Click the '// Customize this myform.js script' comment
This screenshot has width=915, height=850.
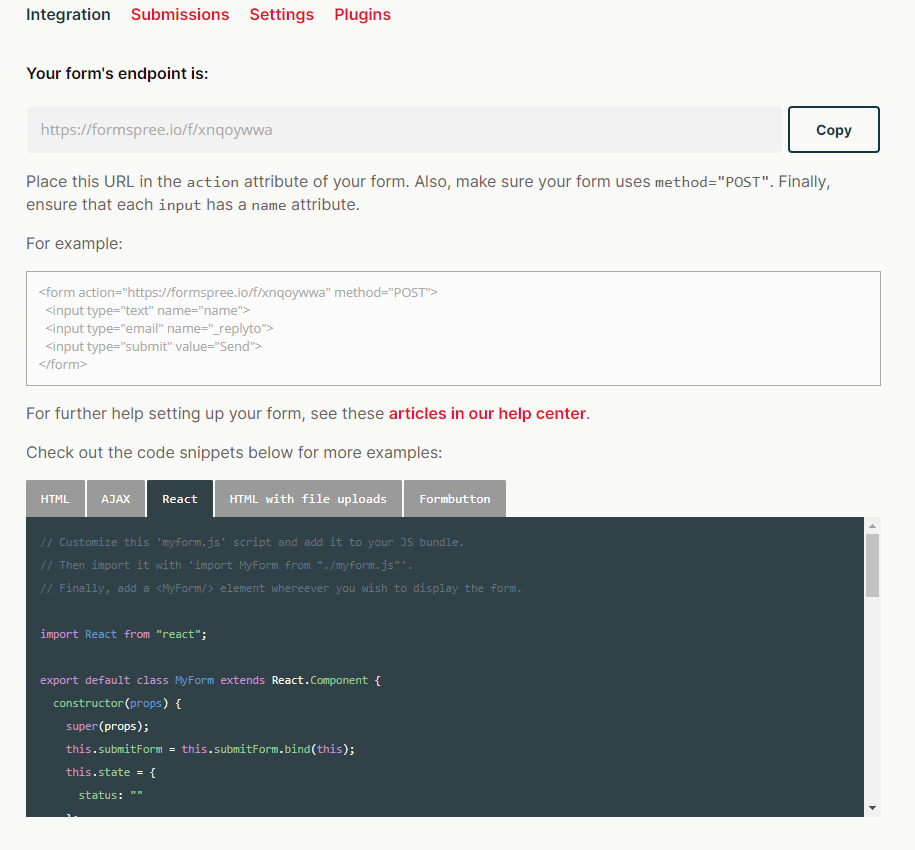252,542
